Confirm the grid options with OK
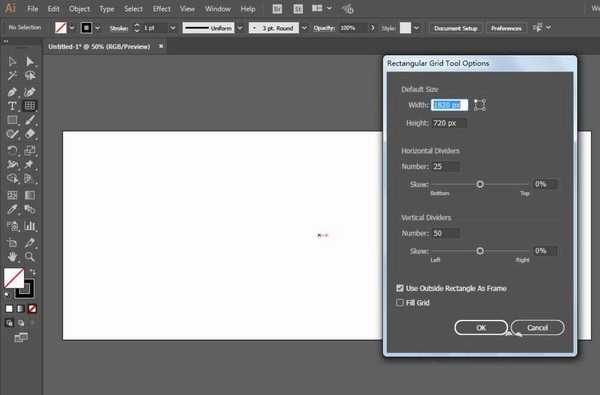The width and height of the screenshot is (600, 395). click(x=481, y=328)
